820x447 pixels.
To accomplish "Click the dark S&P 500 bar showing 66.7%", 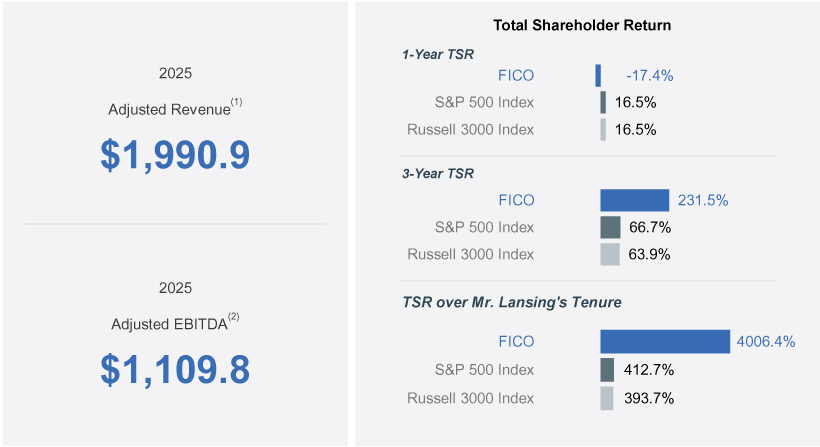I will click(610, 228).
